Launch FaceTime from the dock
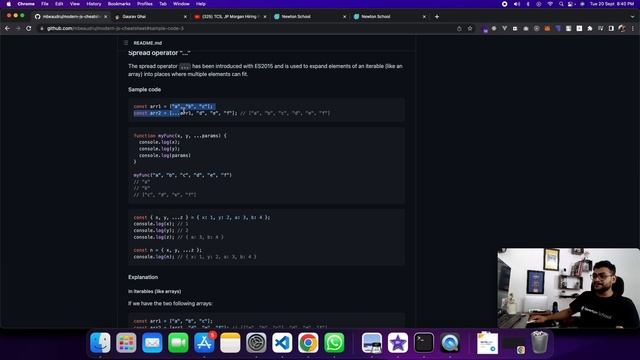Viewport: 640px width, 360px height. tap(178, 342)
